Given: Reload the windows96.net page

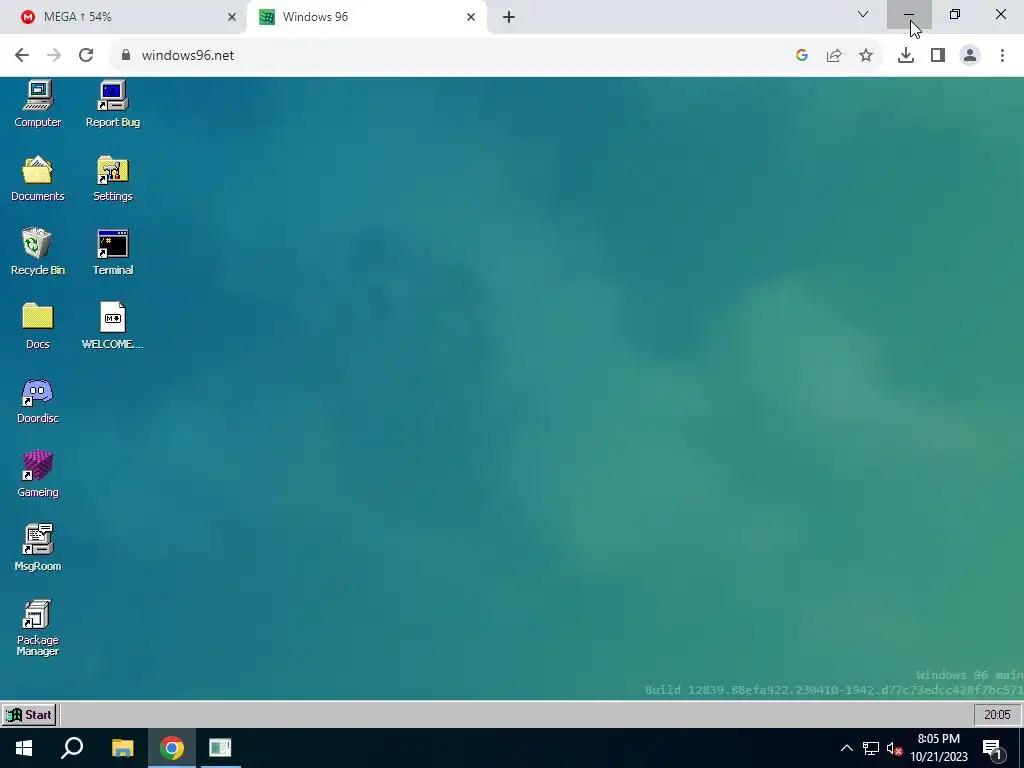Looking at the screenshot, I should 86,55.
